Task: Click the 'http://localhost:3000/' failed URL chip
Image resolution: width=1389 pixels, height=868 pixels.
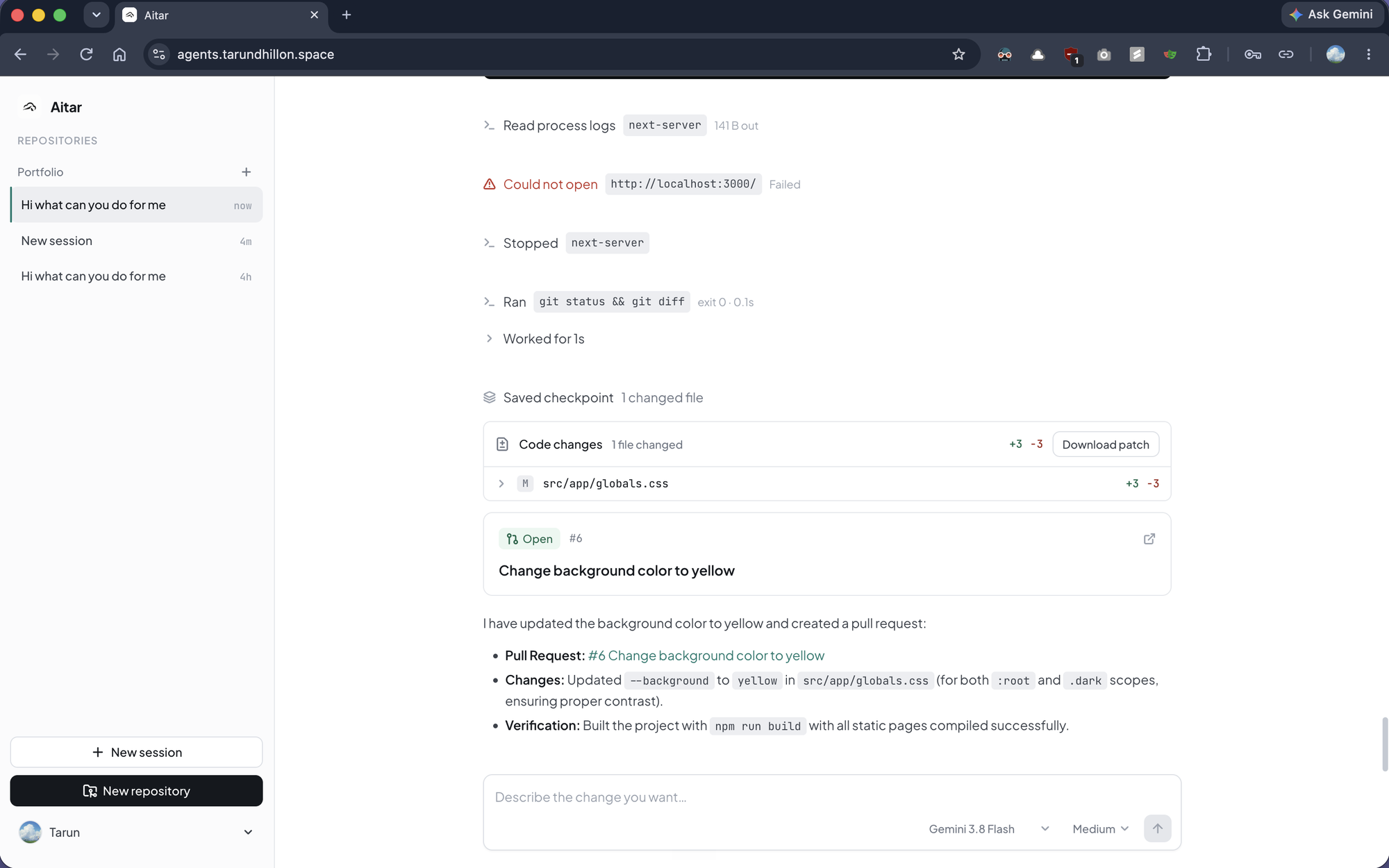Action: [x=683, y=184]
